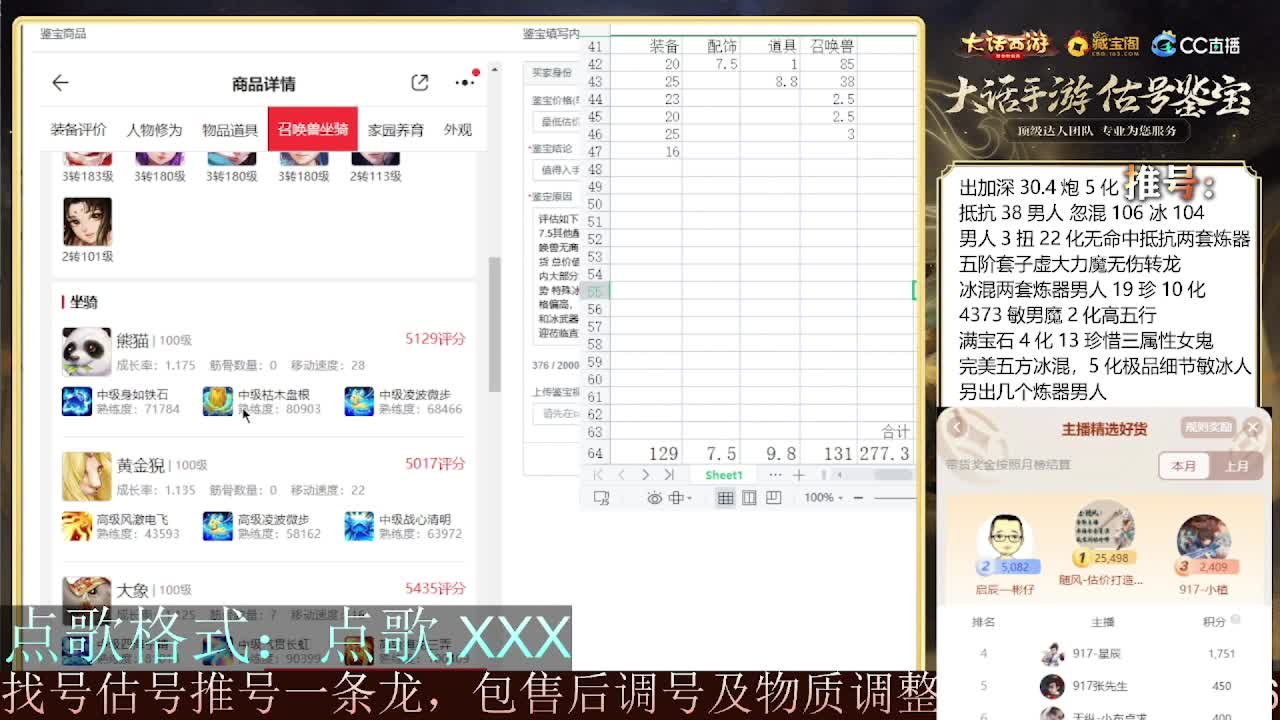Click the 中级身如铁石 skill icon
This screenshot has height=720, width=1280.
pos(77,401)
